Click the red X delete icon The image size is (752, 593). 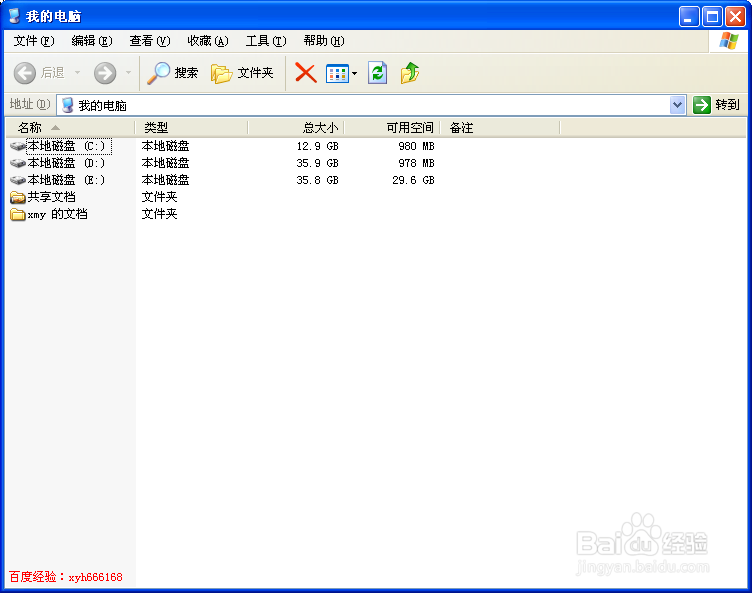coord(306,73)
